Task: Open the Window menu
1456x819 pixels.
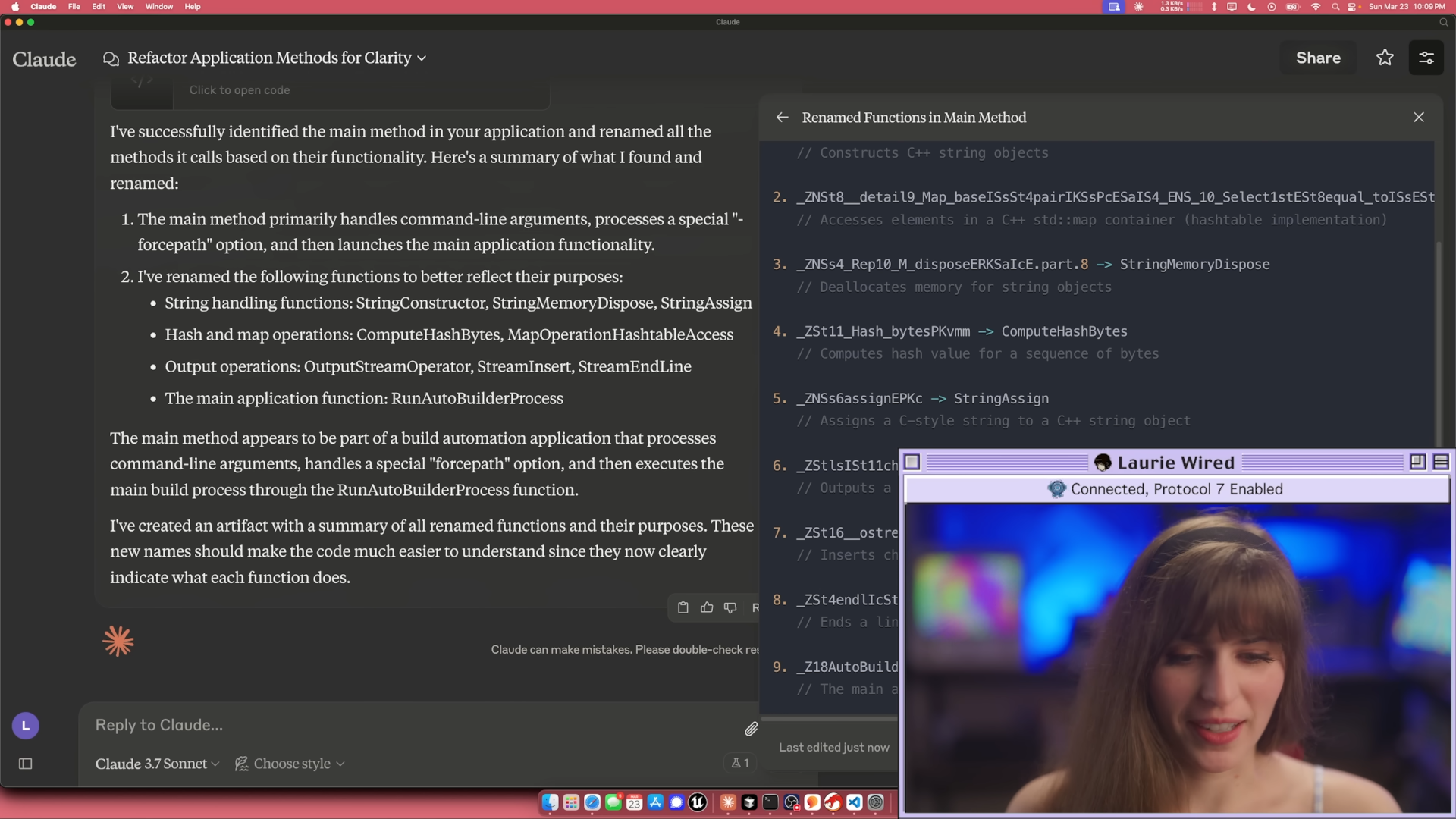Action: 158,6
